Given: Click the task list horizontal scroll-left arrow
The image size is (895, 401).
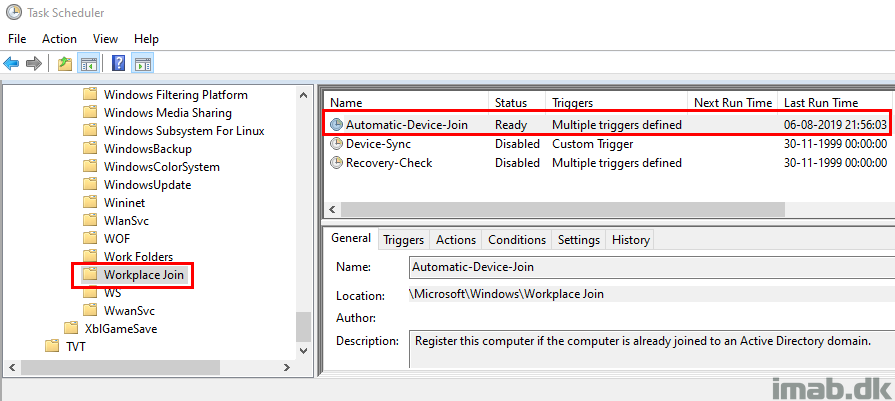Looking at the screenshot, I should coord(332,209).
